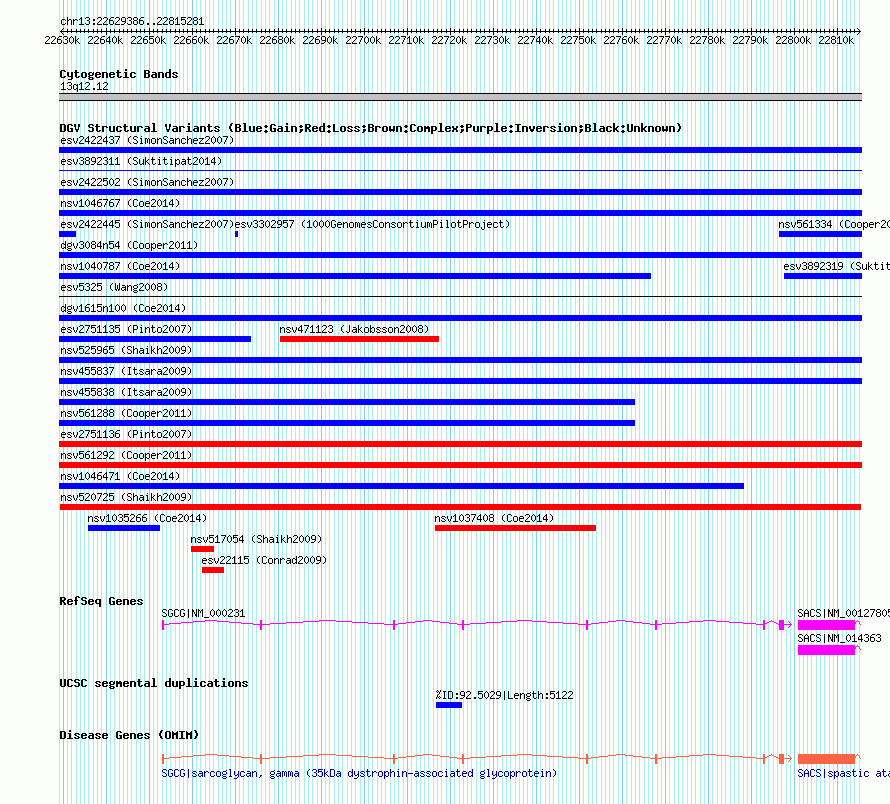Click the red nsv1037408 loss bar
Image resolution: width=890 pixels, height=804 pixels.
click(x=515, y=528)
